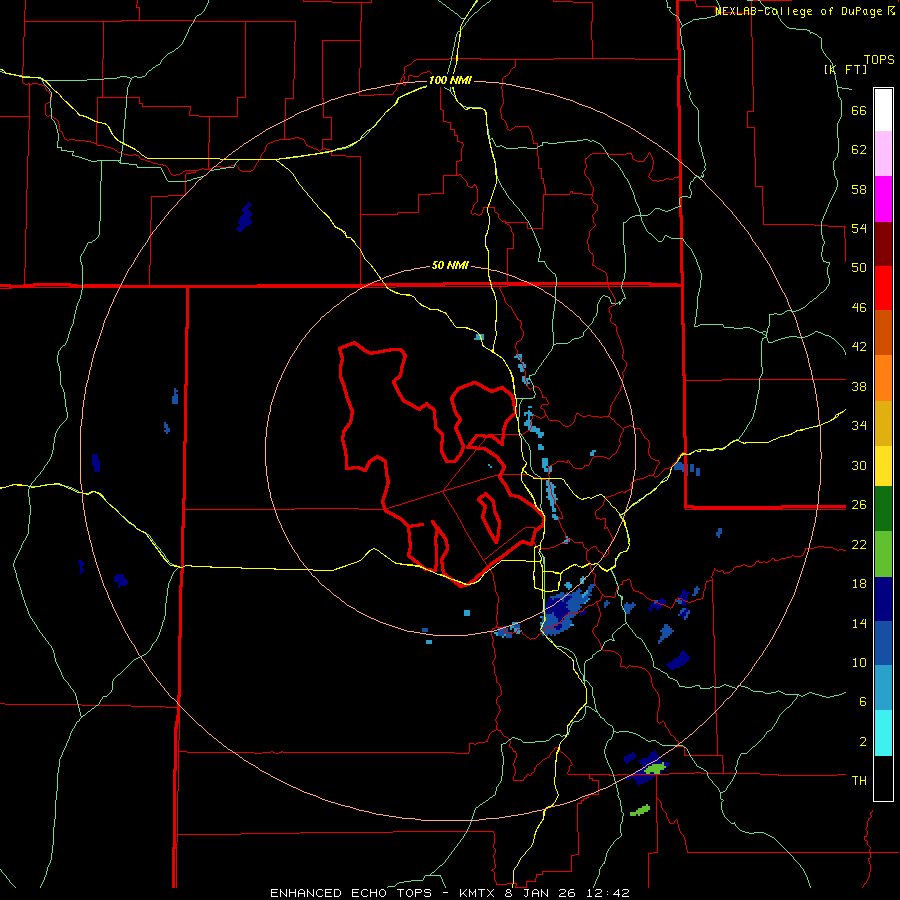Click the legend value "26"
This screenshot has width=900, height=900.
pyautogui.click(x=859, y=505)
